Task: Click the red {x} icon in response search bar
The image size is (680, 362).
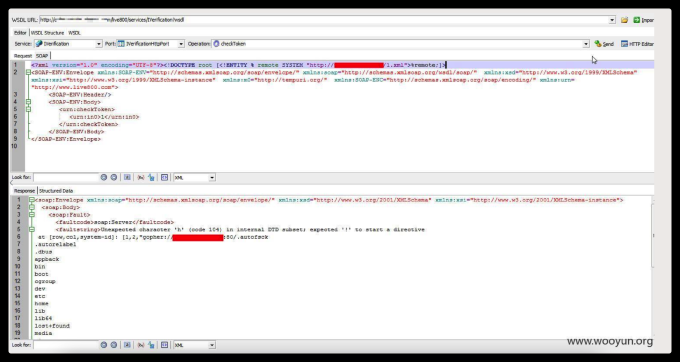Action: click(x=141, y=345)
